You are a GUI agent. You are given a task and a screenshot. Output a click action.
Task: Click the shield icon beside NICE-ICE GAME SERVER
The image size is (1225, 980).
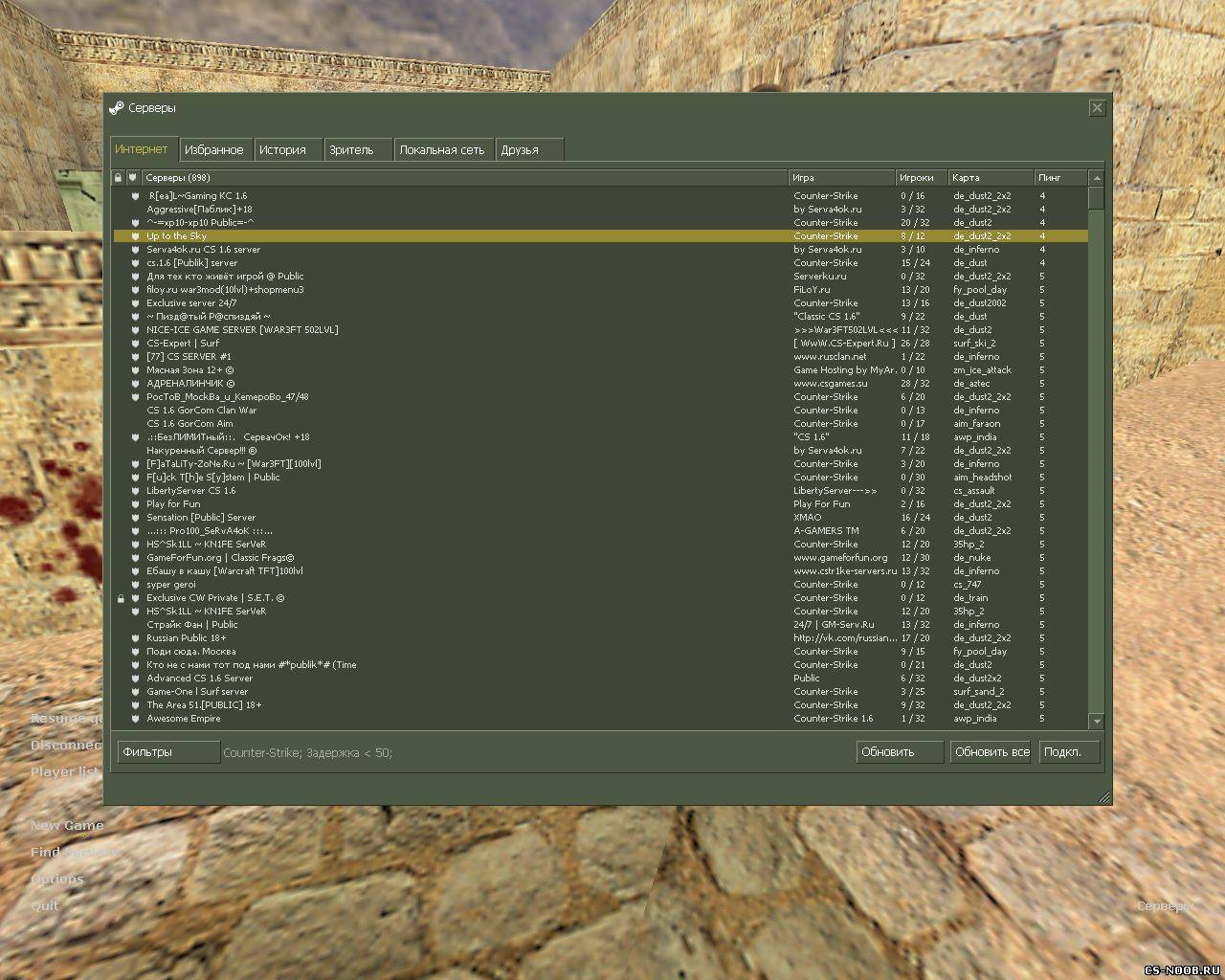pos(135,330)
